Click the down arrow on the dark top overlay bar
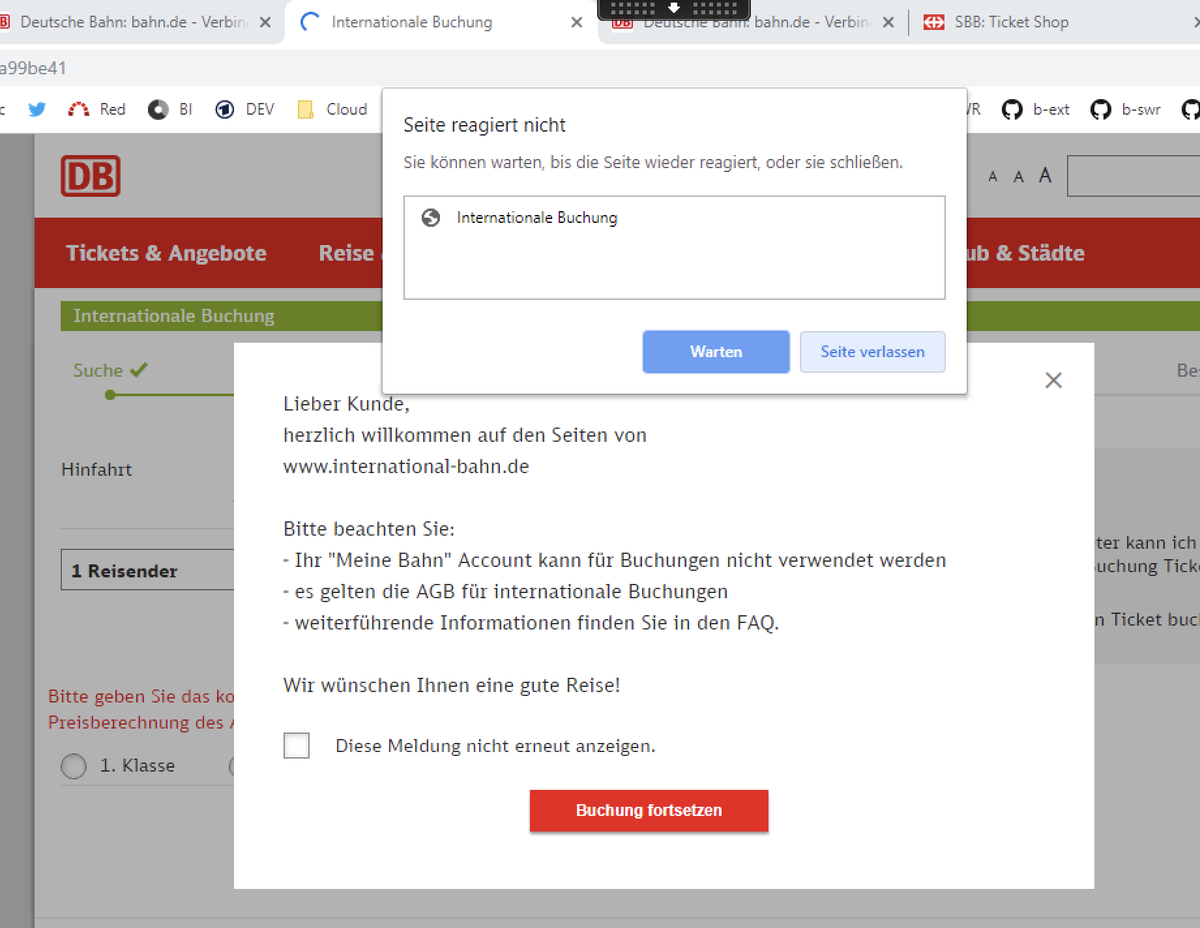This screenshot has height=928, width=1200. click(x=674, y=7)
